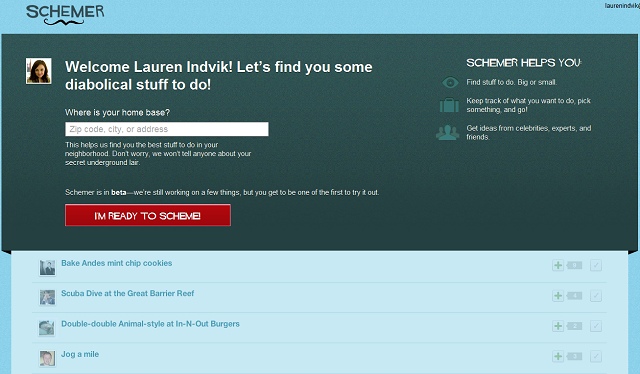Open Lauren Indvik's profile photo

pyautogui.click(x=39, y=71)
